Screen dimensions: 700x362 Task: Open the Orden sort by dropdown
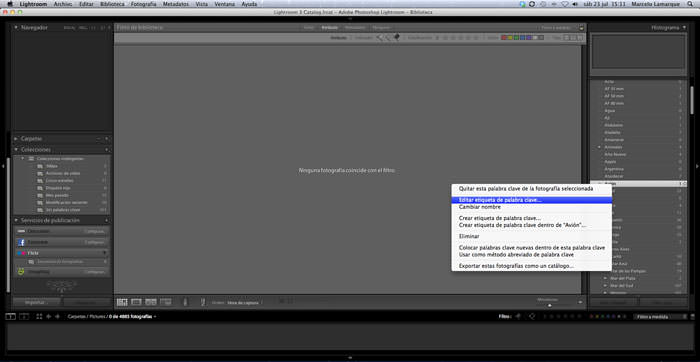244,303
